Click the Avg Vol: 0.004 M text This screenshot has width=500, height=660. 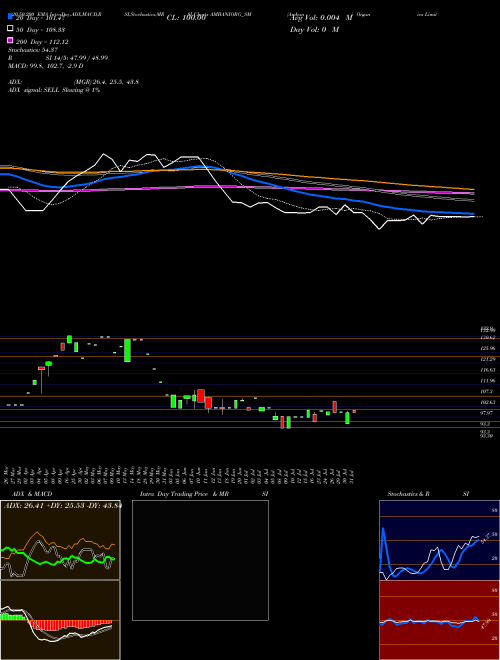click(x=320, y=18)
